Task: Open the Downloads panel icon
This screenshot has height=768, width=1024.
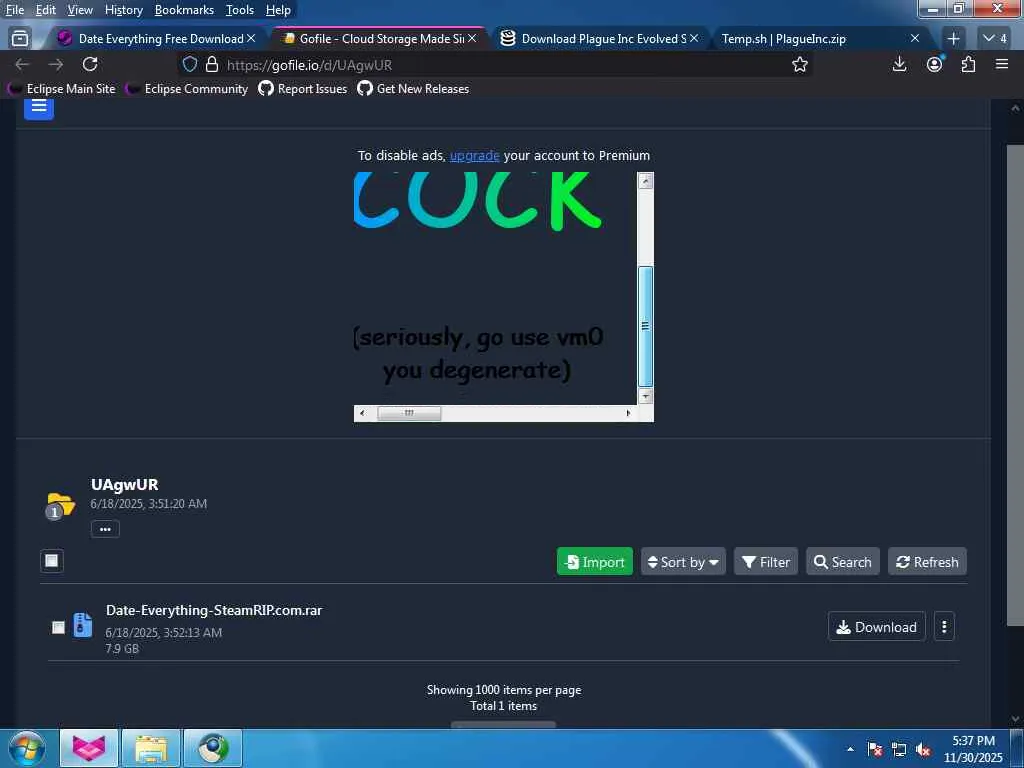Action: coord(899,64)
